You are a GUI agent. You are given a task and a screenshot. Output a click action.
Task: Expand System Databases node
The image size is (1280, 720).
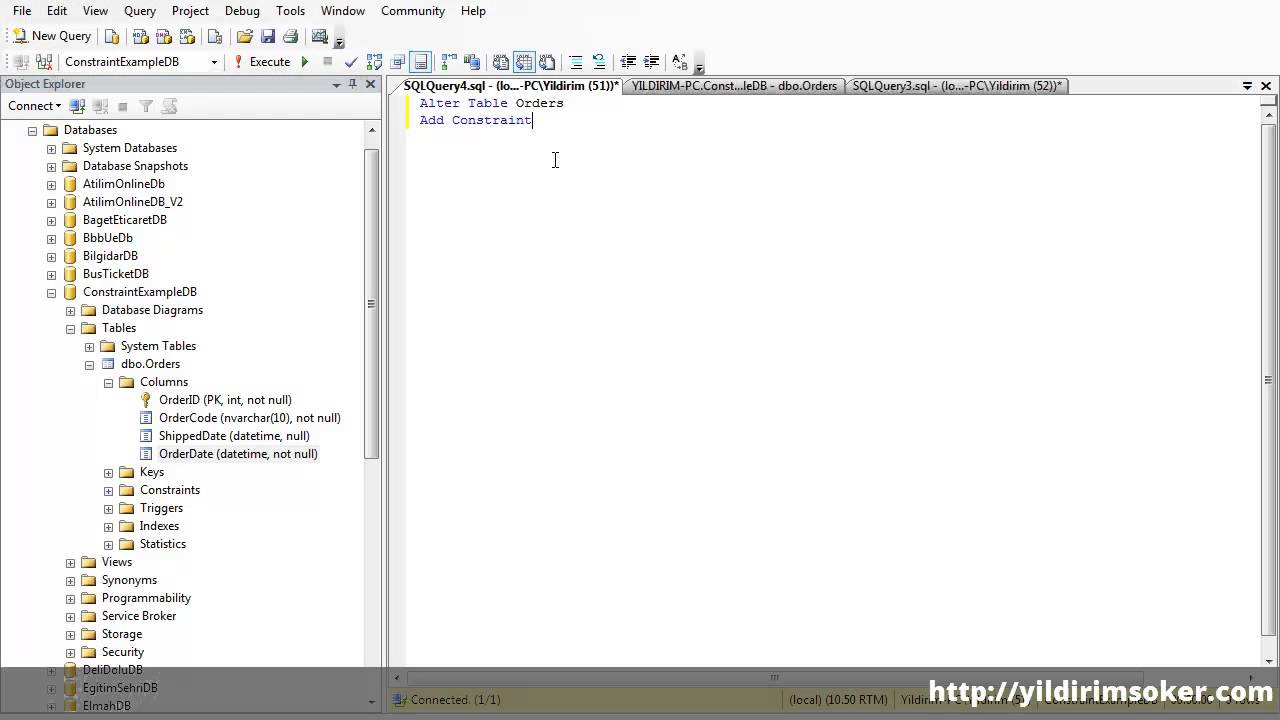51,149
